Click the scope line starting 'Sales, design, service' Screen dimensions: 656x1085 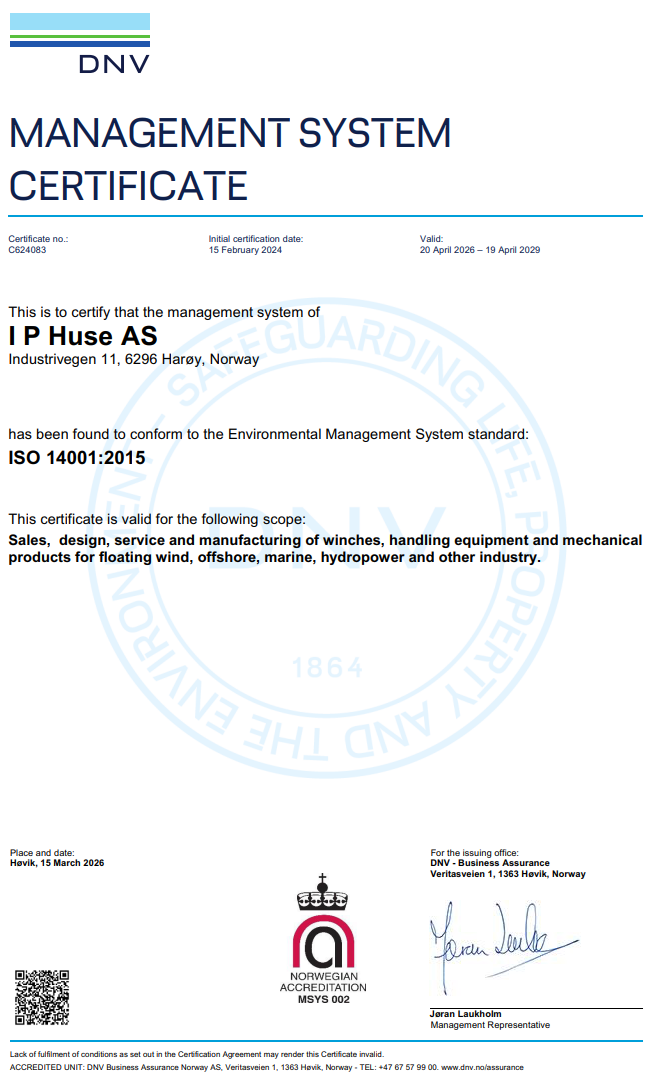point(325,540)
